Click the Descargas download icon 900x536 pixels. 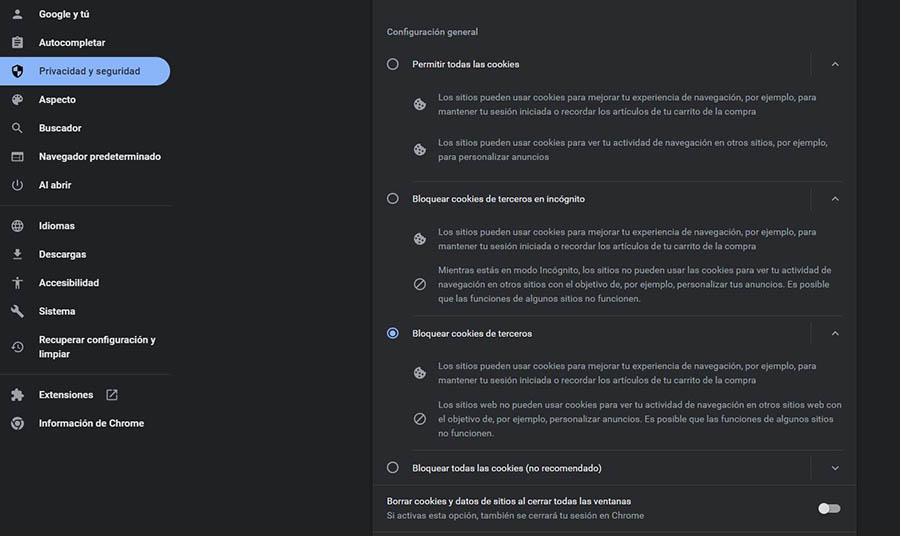[x=17, y=254]
